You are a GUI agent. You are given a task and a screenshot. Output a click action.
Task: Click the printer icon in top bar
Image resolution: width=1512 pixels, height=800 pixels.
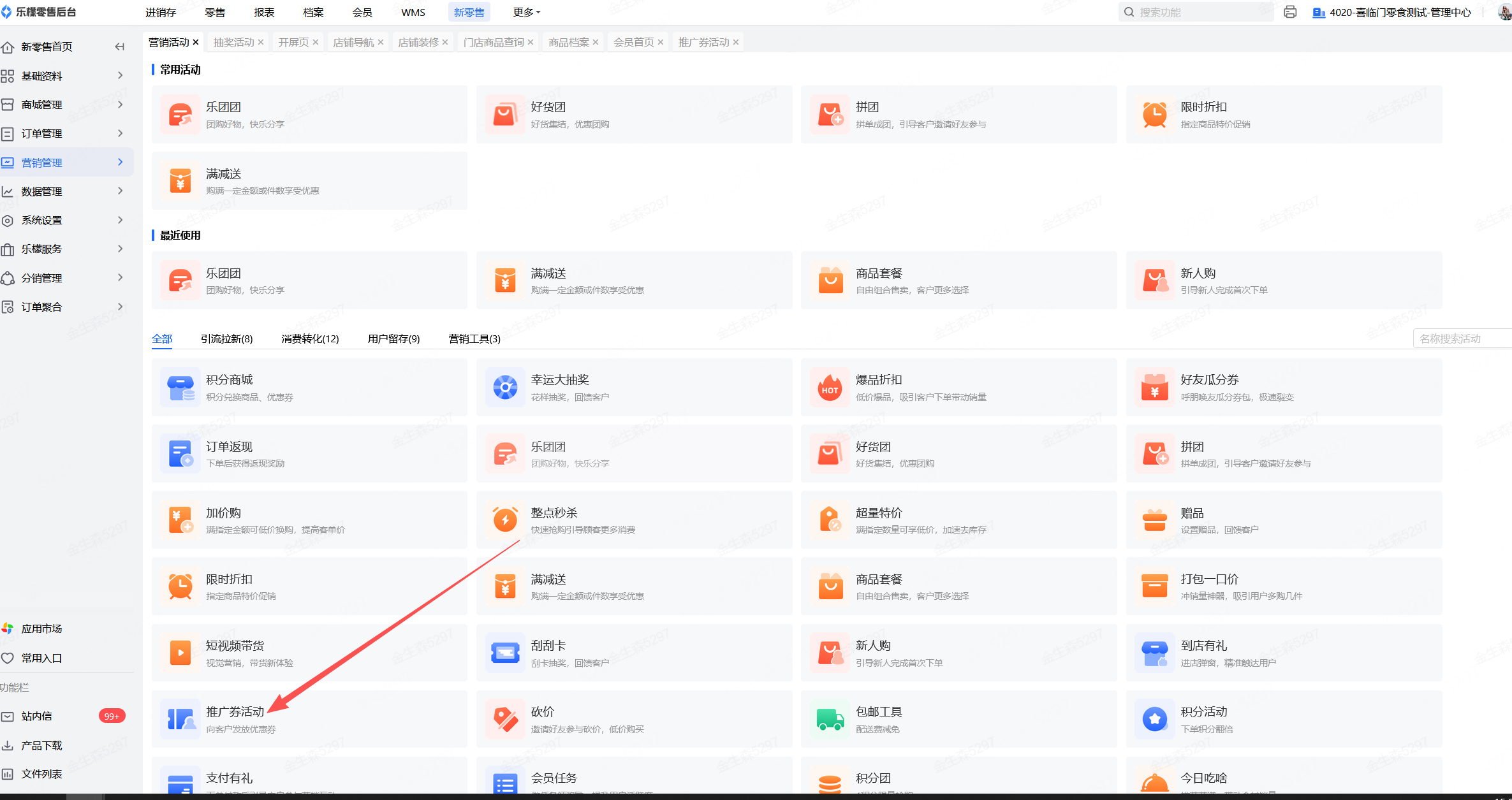(1290, 12)
